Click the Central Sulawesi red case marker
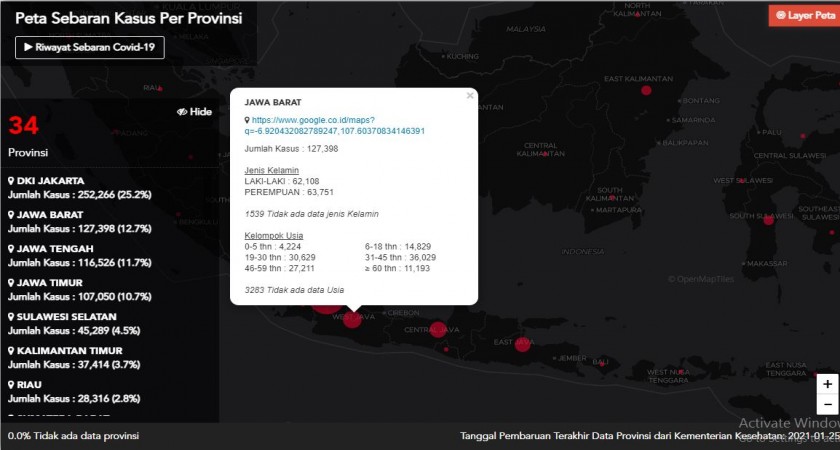Screen dimensions: 840x450 coord(802,136)
